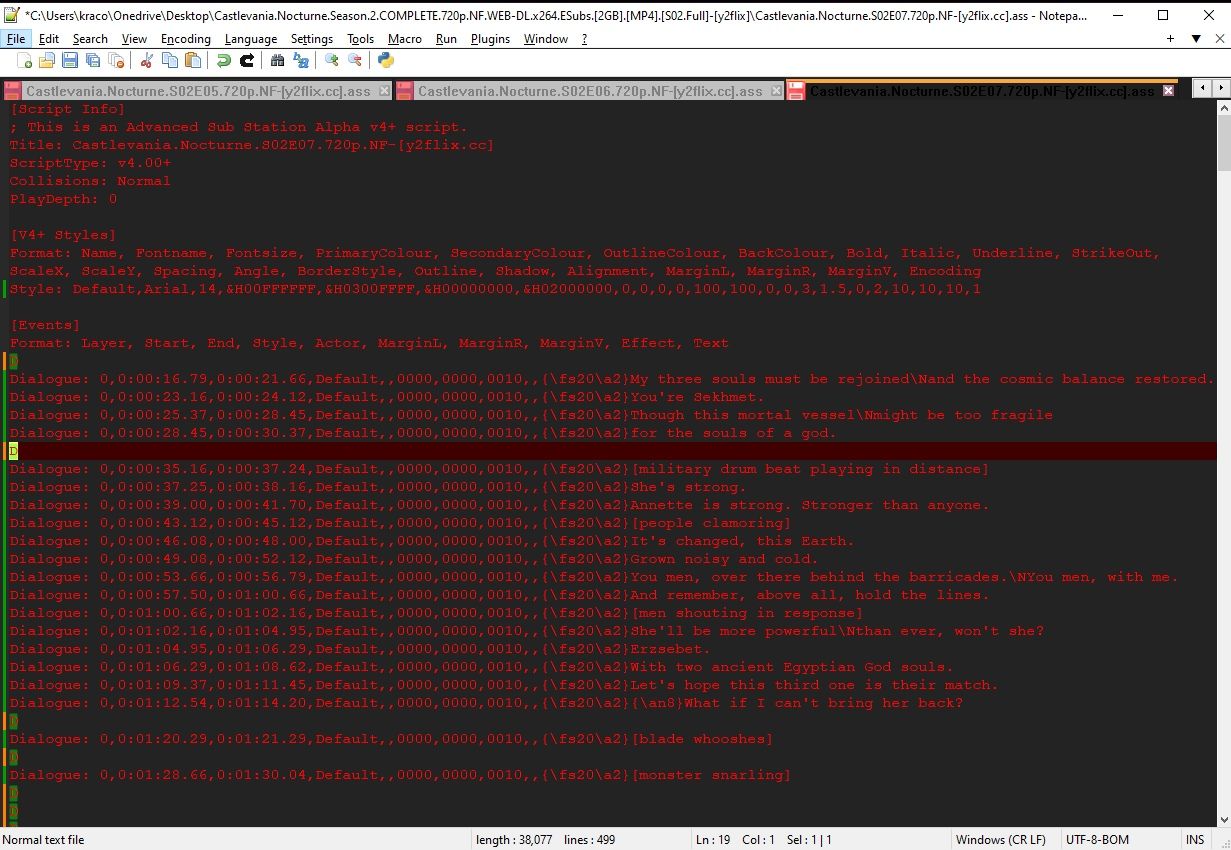Click the "You're Sekhmet." dialogue line
This screenshot has width=1231, height=850.
387,397
